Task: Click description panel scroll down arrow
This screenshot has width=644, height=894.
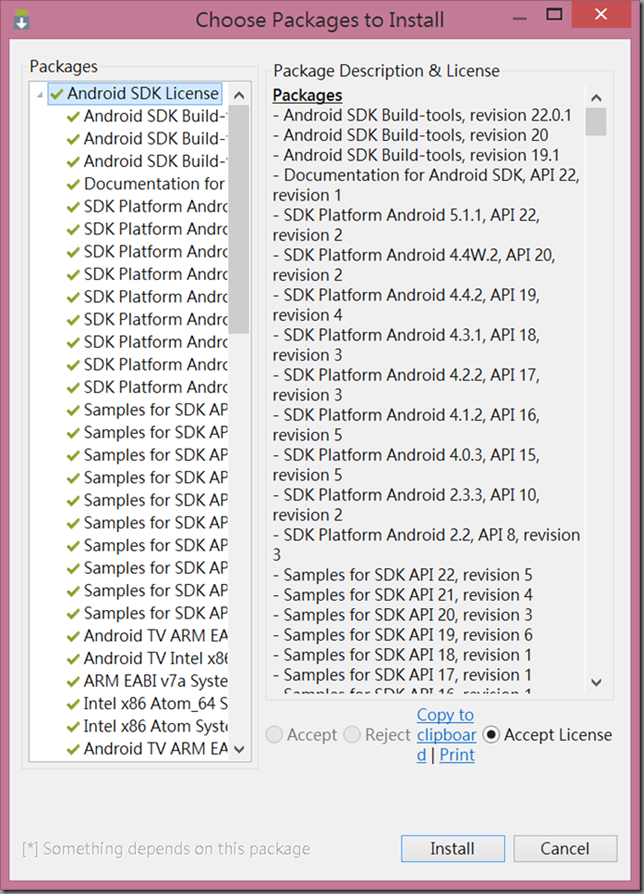Action: click(596, 682)
